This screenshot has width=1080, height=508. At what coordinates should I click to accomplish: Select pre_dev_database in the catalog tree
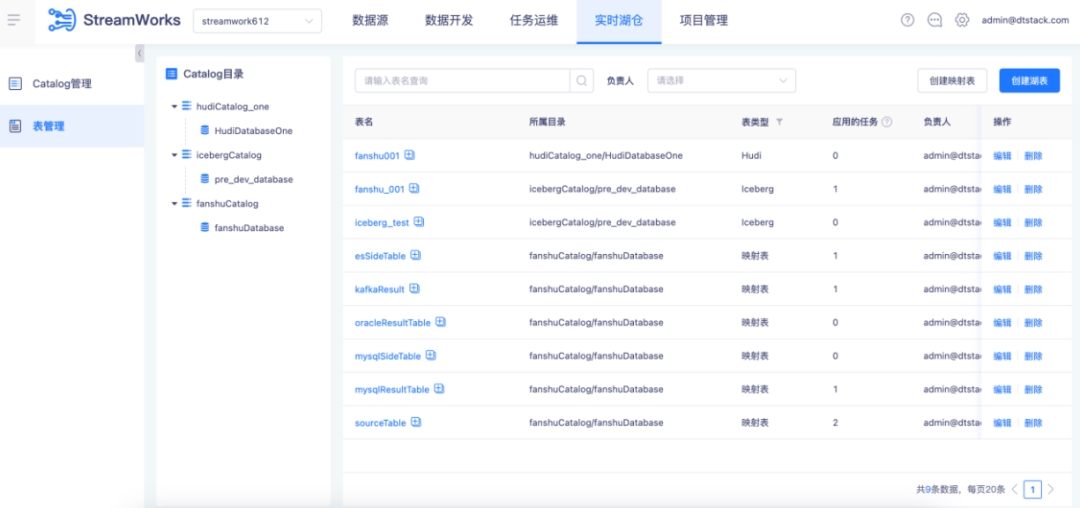click(x=253, y=179)
